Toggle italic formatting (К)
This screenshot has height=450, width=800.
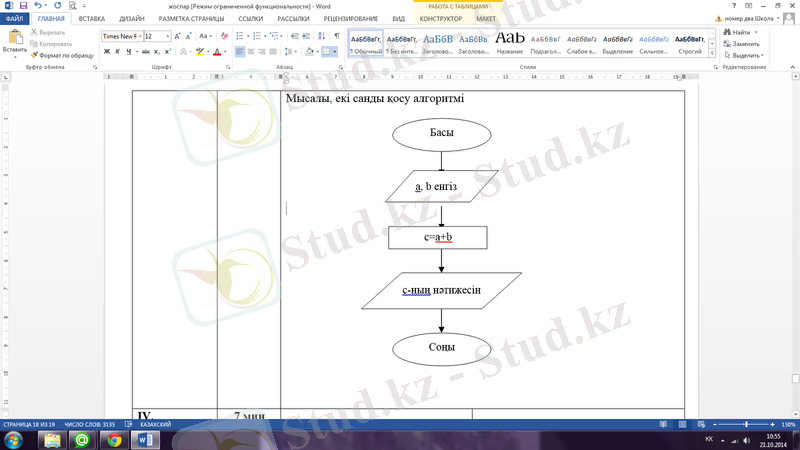click(x=118, y=52)
